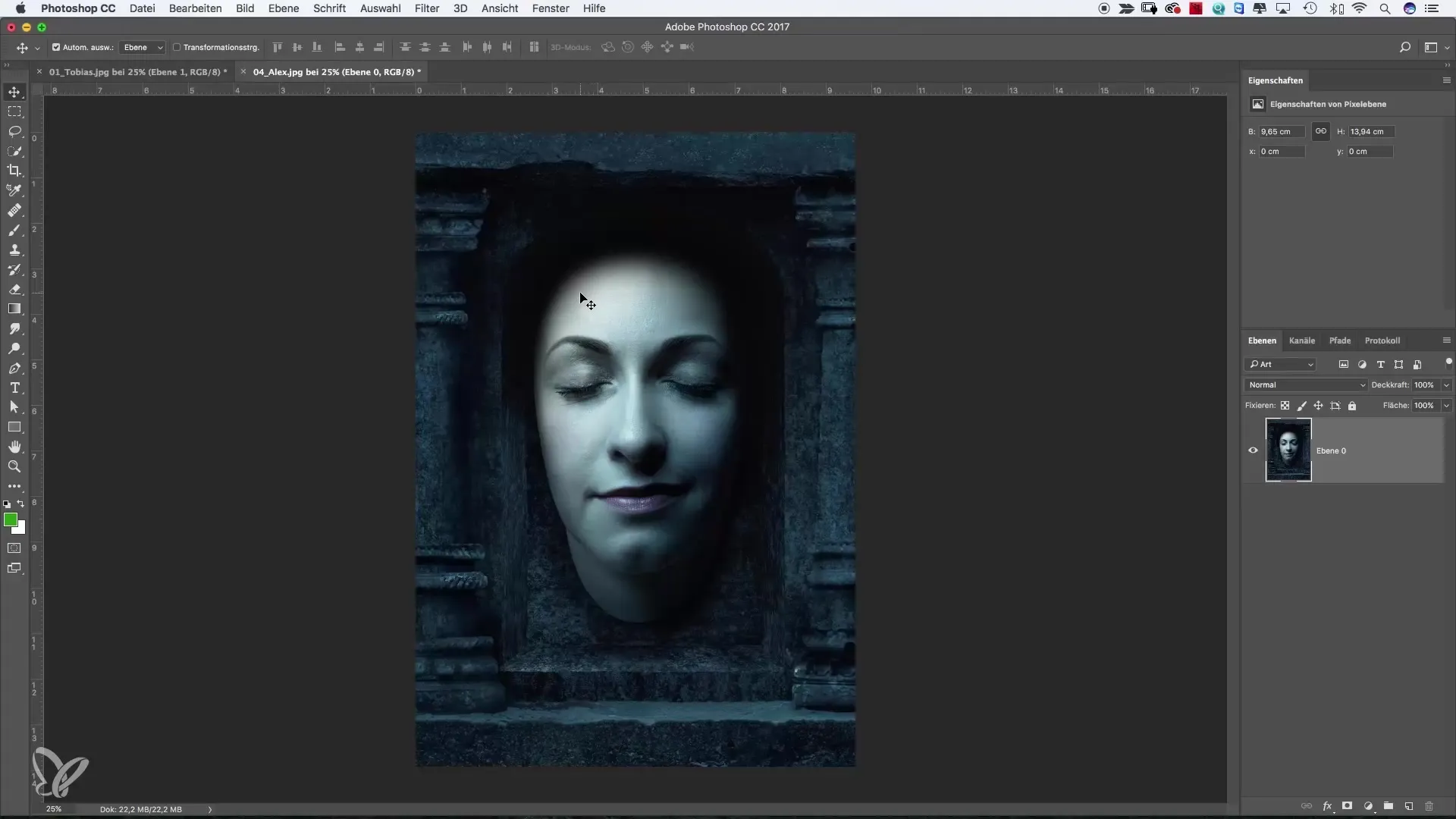Select the Dodge tool

[x=14, y=348]
